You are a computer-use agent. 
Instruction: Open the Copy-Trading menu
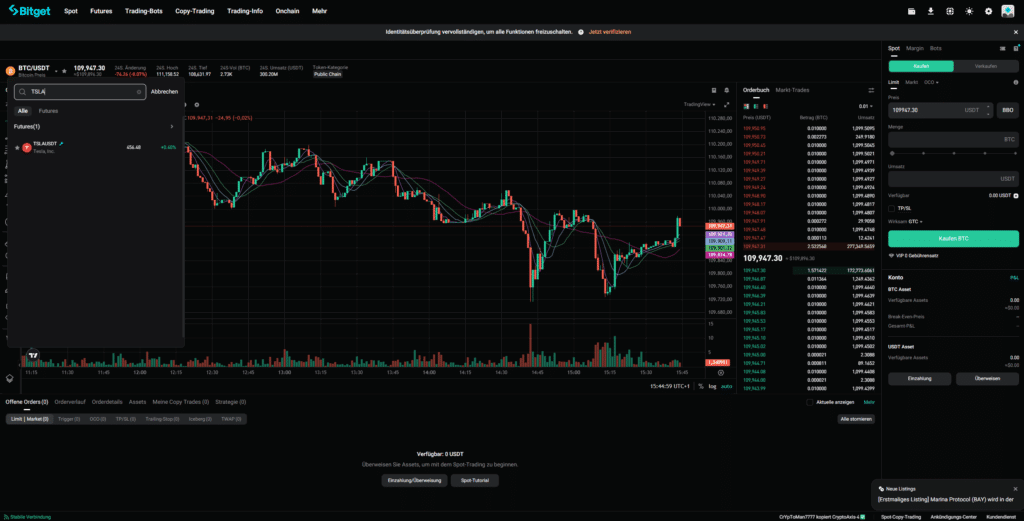(x=195, y=11)
